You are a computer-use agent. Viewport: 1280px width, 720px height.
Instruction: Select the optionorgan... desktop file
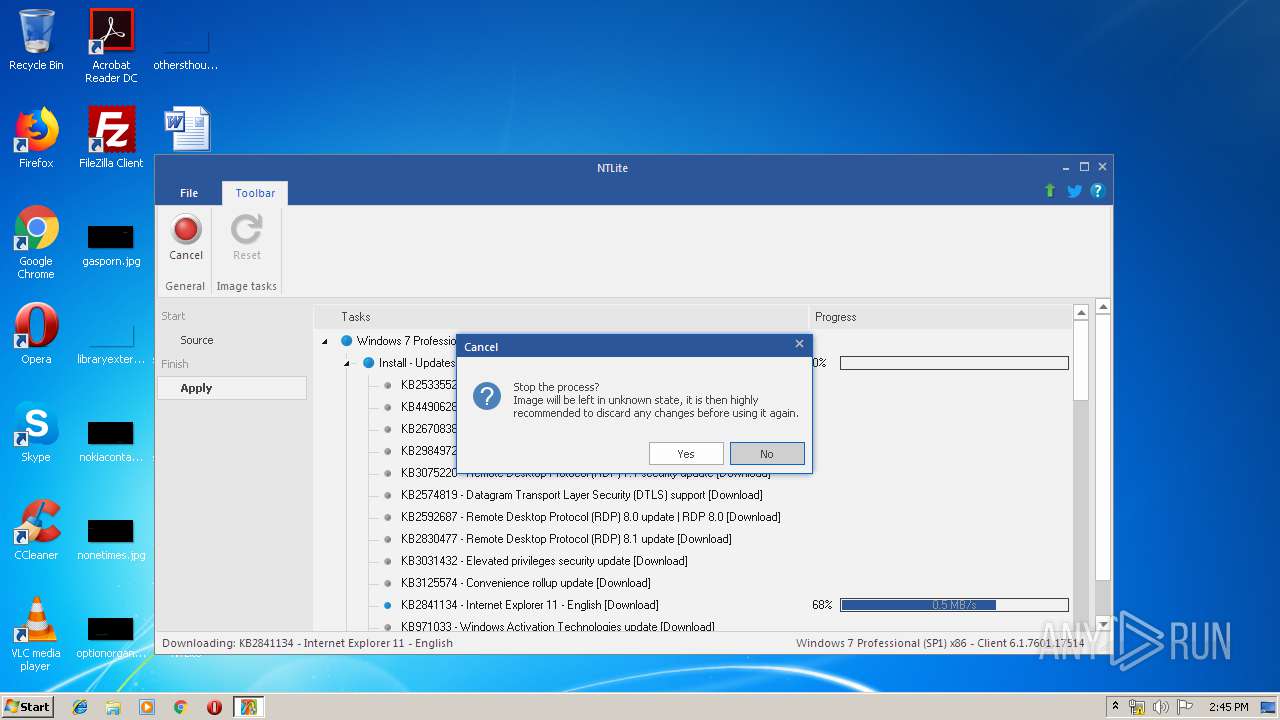(111, 637)
